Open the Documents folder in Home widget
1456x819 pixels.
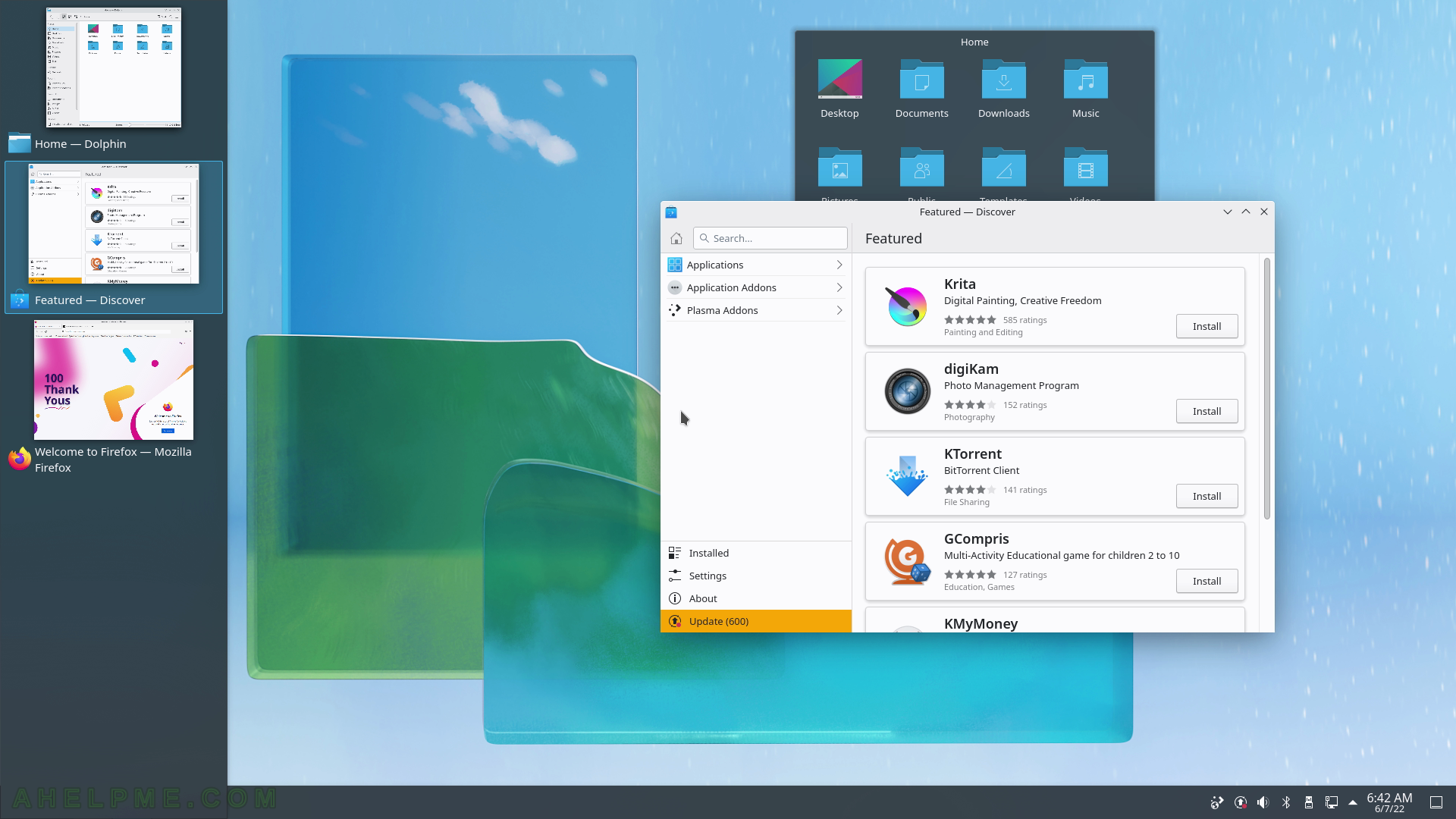click(x=921, y=89)
